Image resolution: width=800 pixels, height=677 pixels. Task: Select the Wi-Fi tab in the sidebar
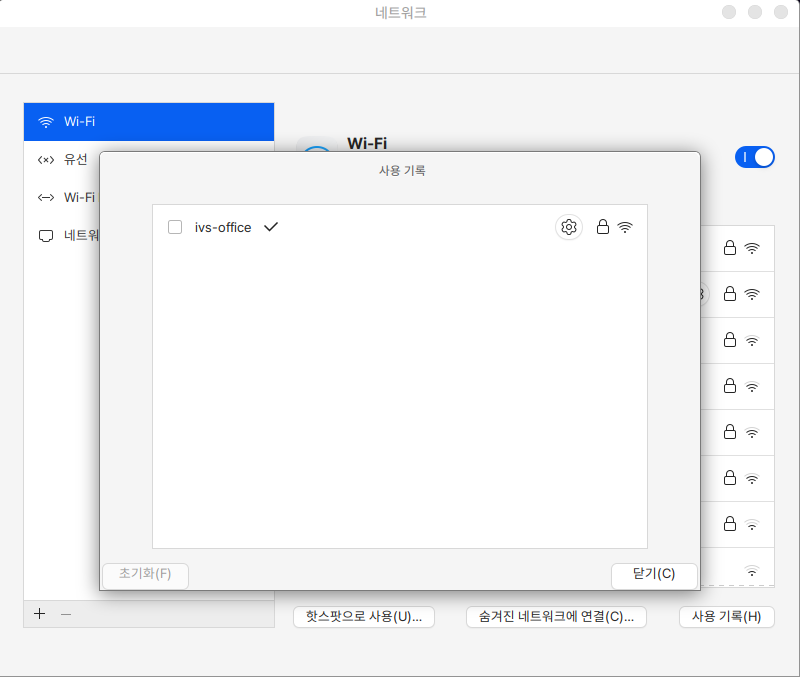[x=148, y=122]
